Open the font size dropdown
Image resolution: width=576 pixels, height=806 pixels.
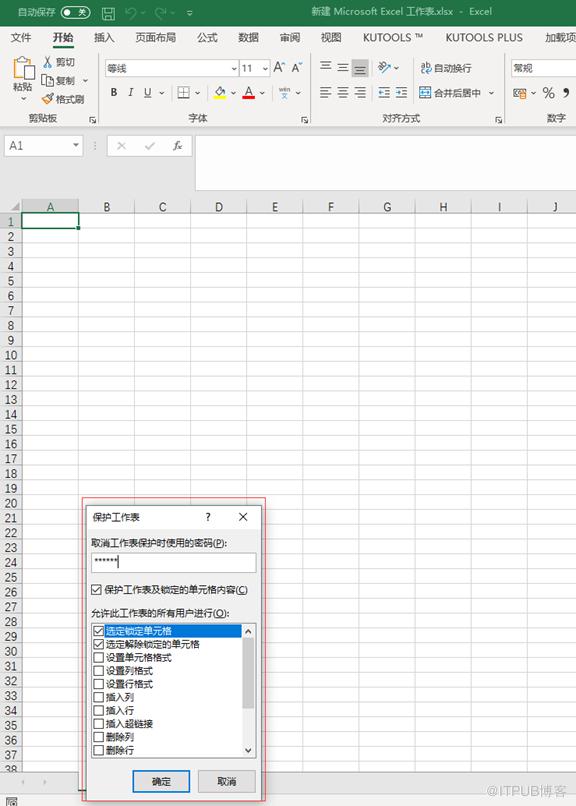265,68
